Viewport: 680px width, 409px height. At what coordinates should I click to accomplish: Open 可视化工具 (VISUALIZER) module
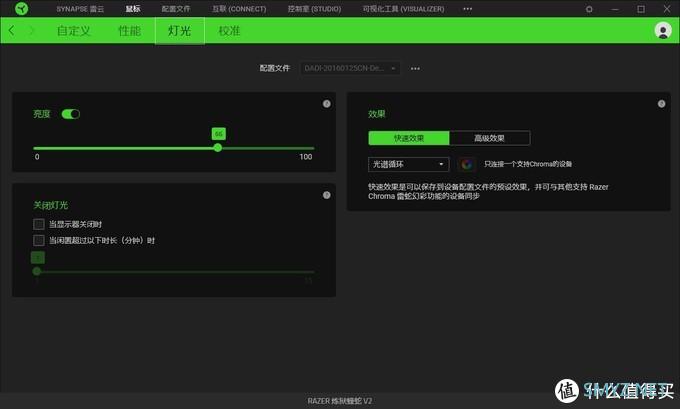click(403, 9)
